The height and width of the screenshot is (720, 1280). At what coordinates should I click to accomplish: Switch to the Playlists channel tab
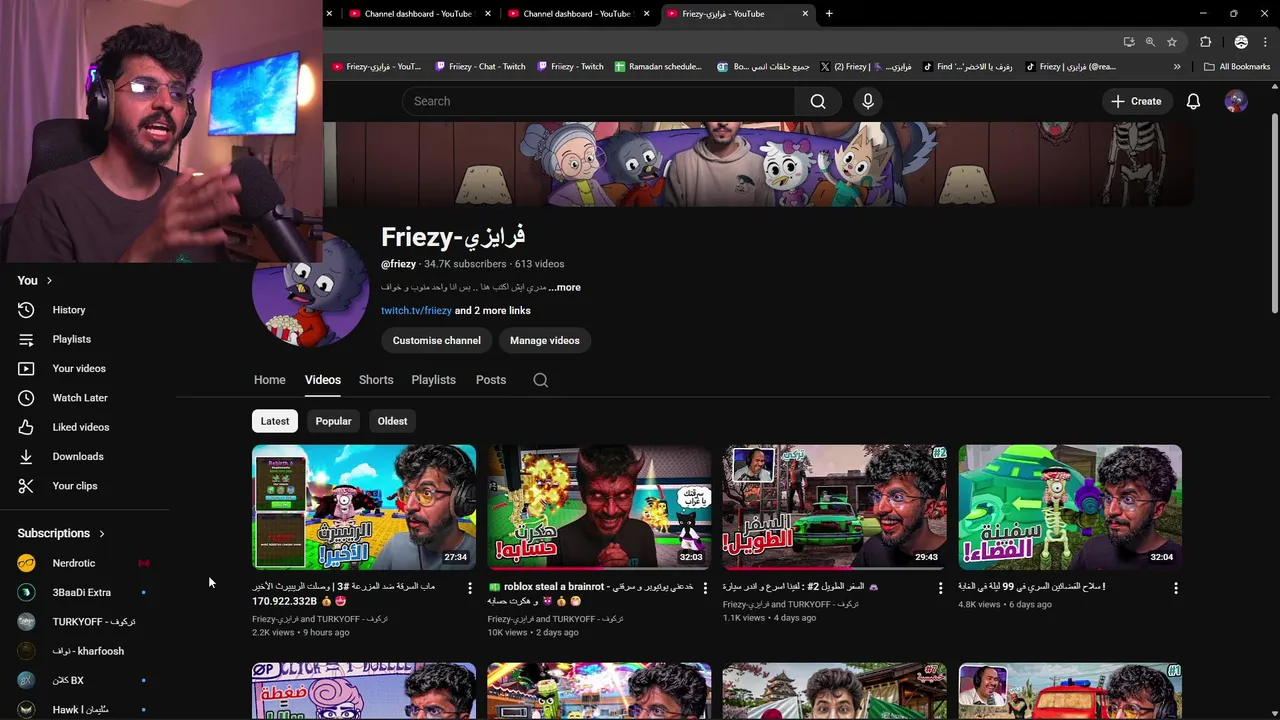433,380
